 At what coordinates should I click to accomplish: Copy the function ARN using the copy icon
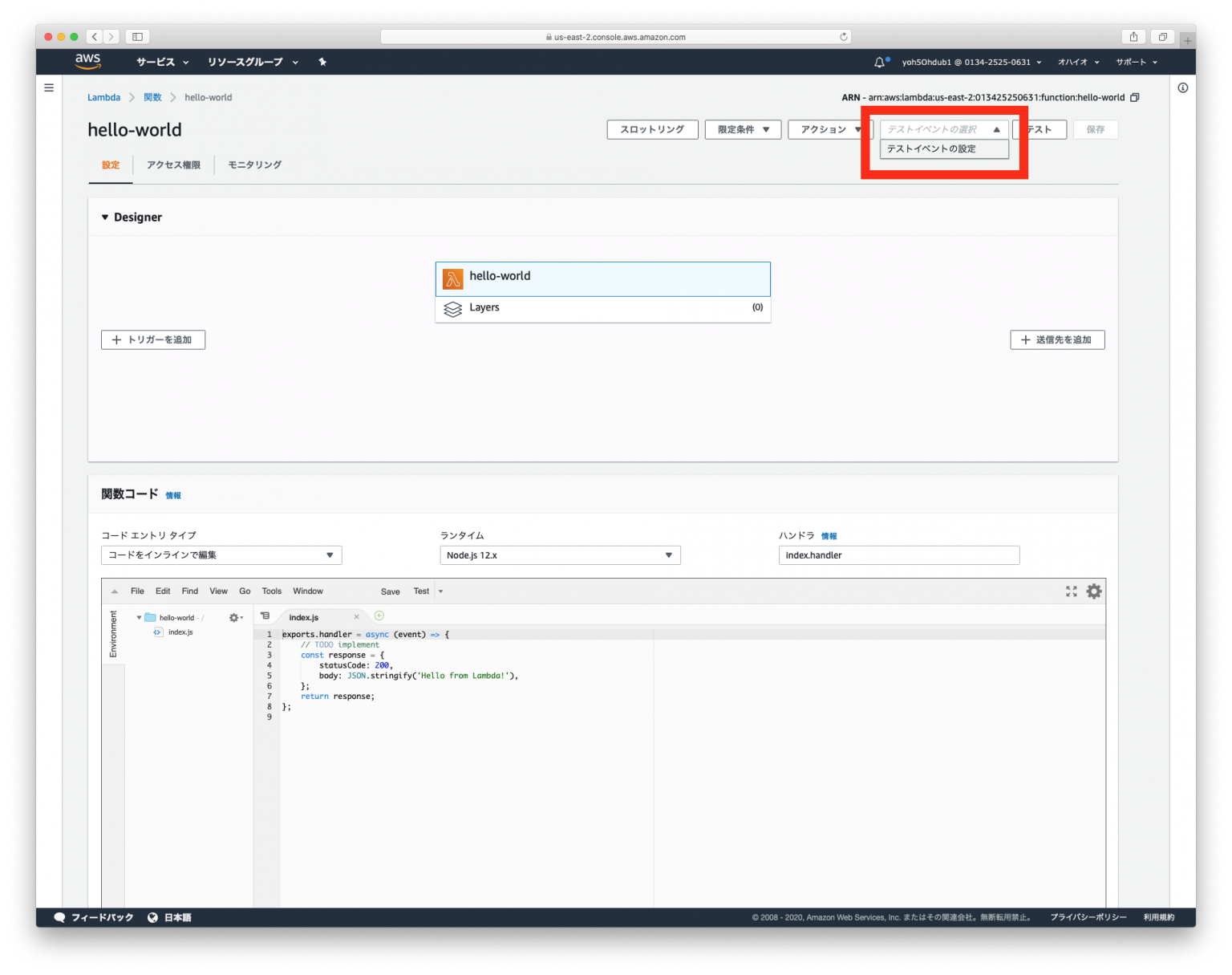tap(1134, 97)
